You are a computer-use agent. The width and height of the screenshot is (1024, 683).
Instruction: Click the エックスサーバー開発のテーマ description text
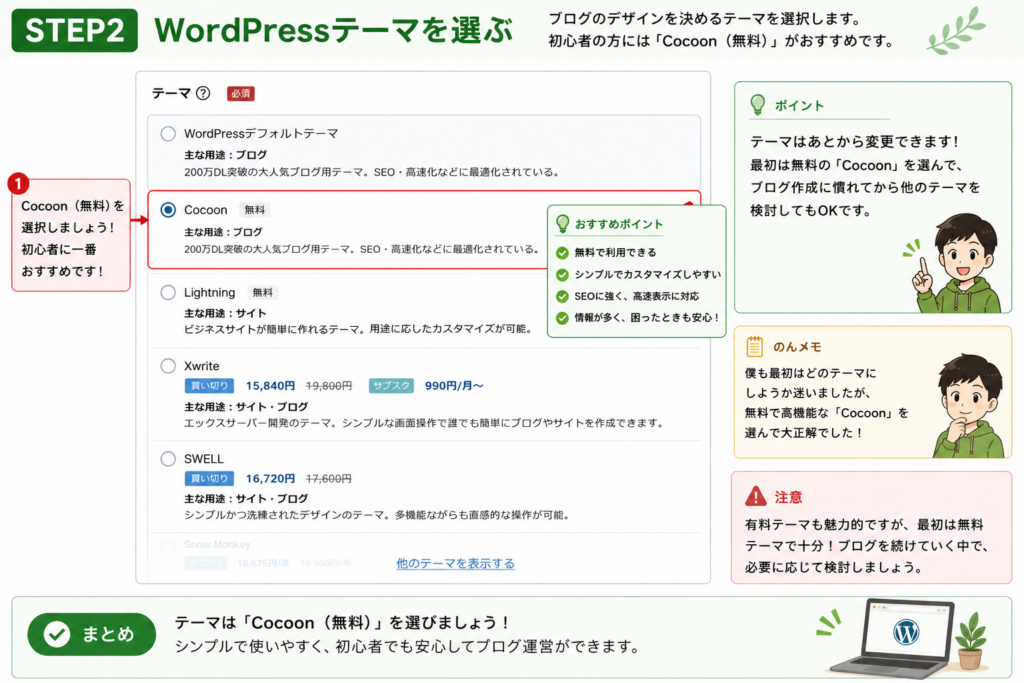pos(424,423)
